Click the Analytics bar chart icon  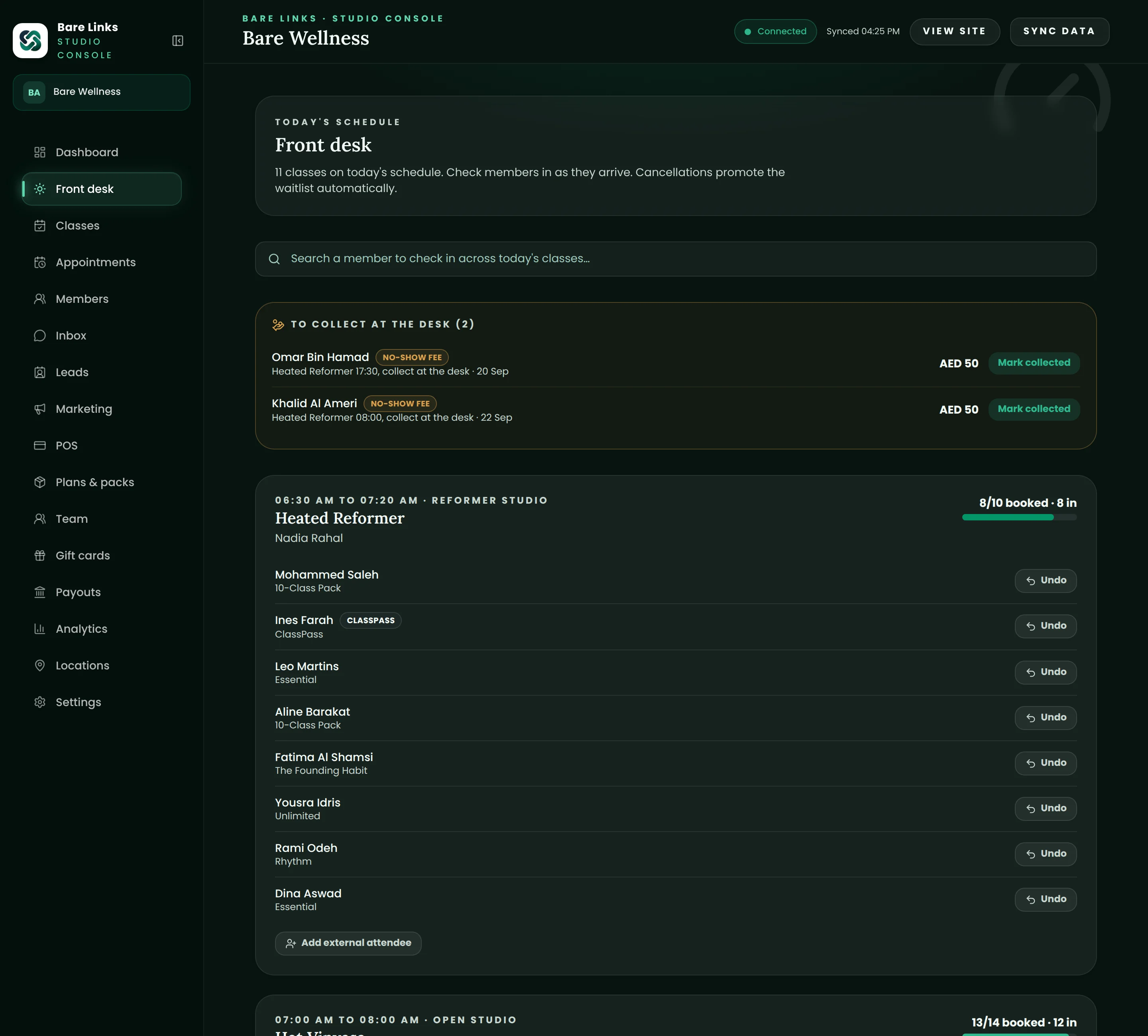(x=40, y=628)
